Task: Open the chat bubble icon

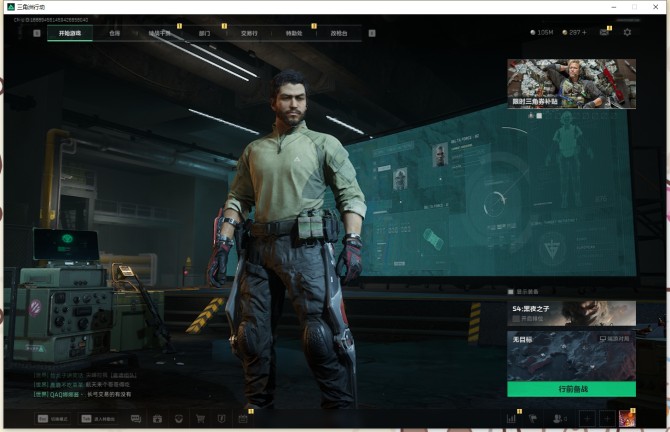Action: (136, 419)
